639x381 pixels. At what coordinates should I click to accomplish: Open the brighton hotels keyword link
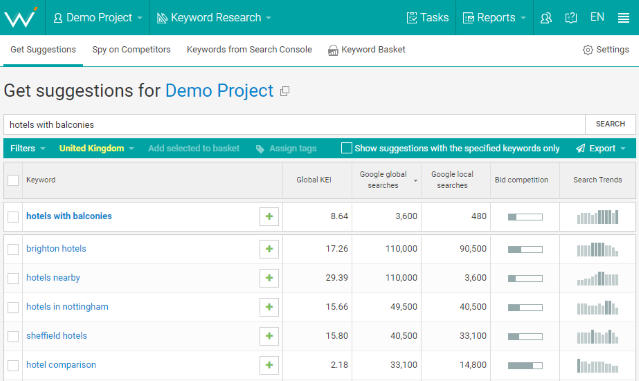56,249
